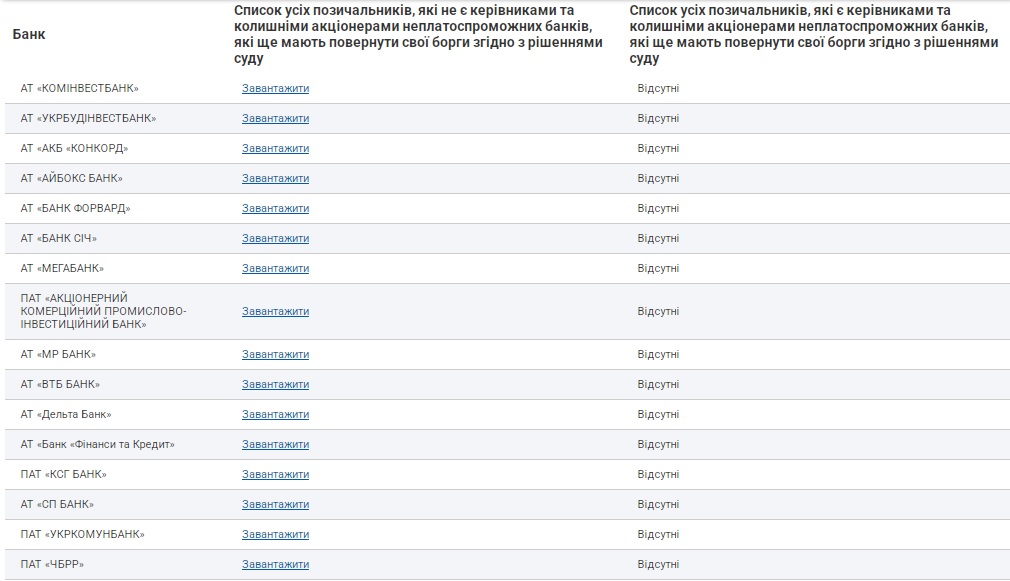Open Завантажити link for АТ «УКРБУДІНВЕСТБАНК»

(275, 118)
